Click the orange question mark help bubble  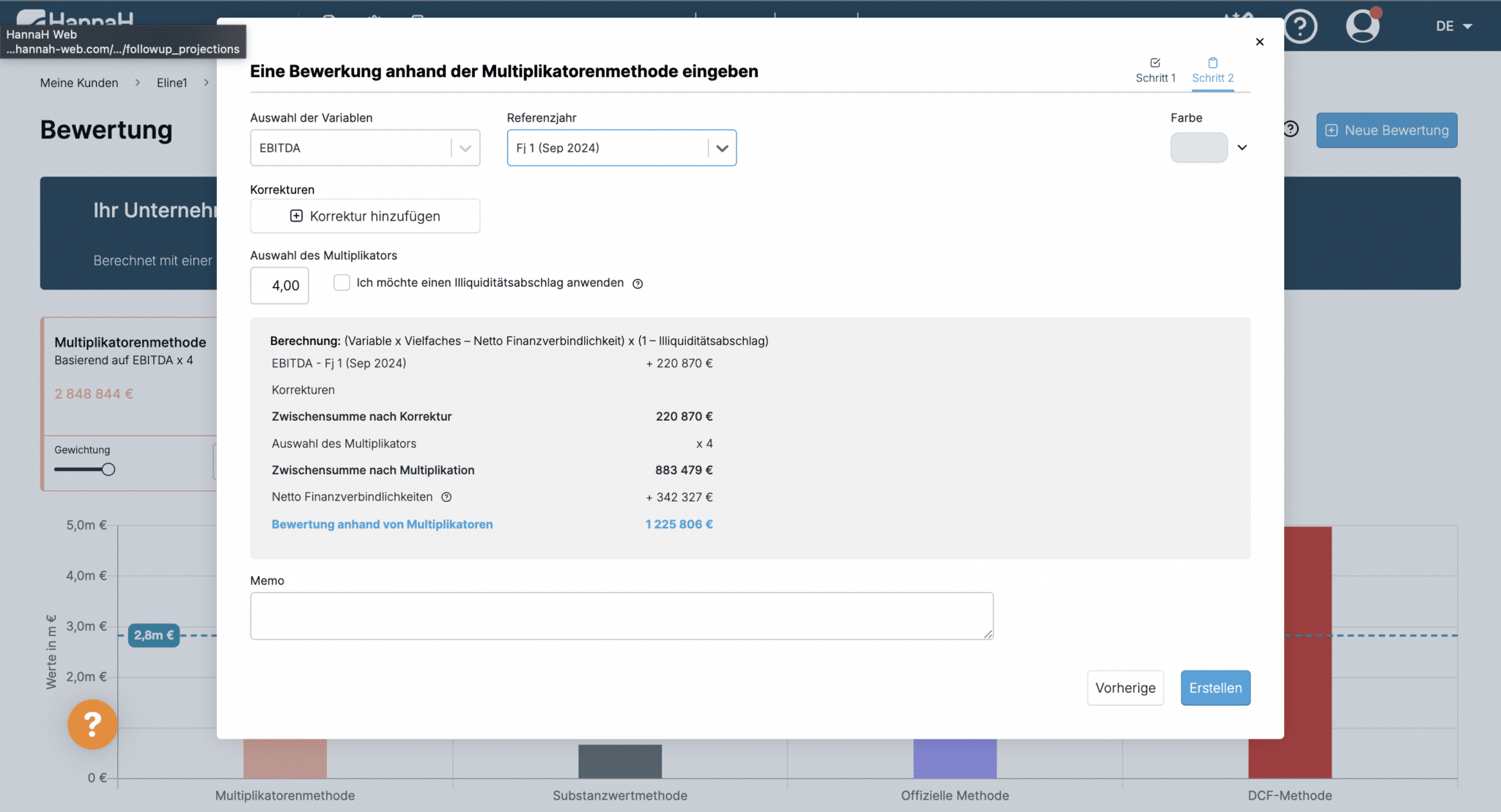point(92,724)
